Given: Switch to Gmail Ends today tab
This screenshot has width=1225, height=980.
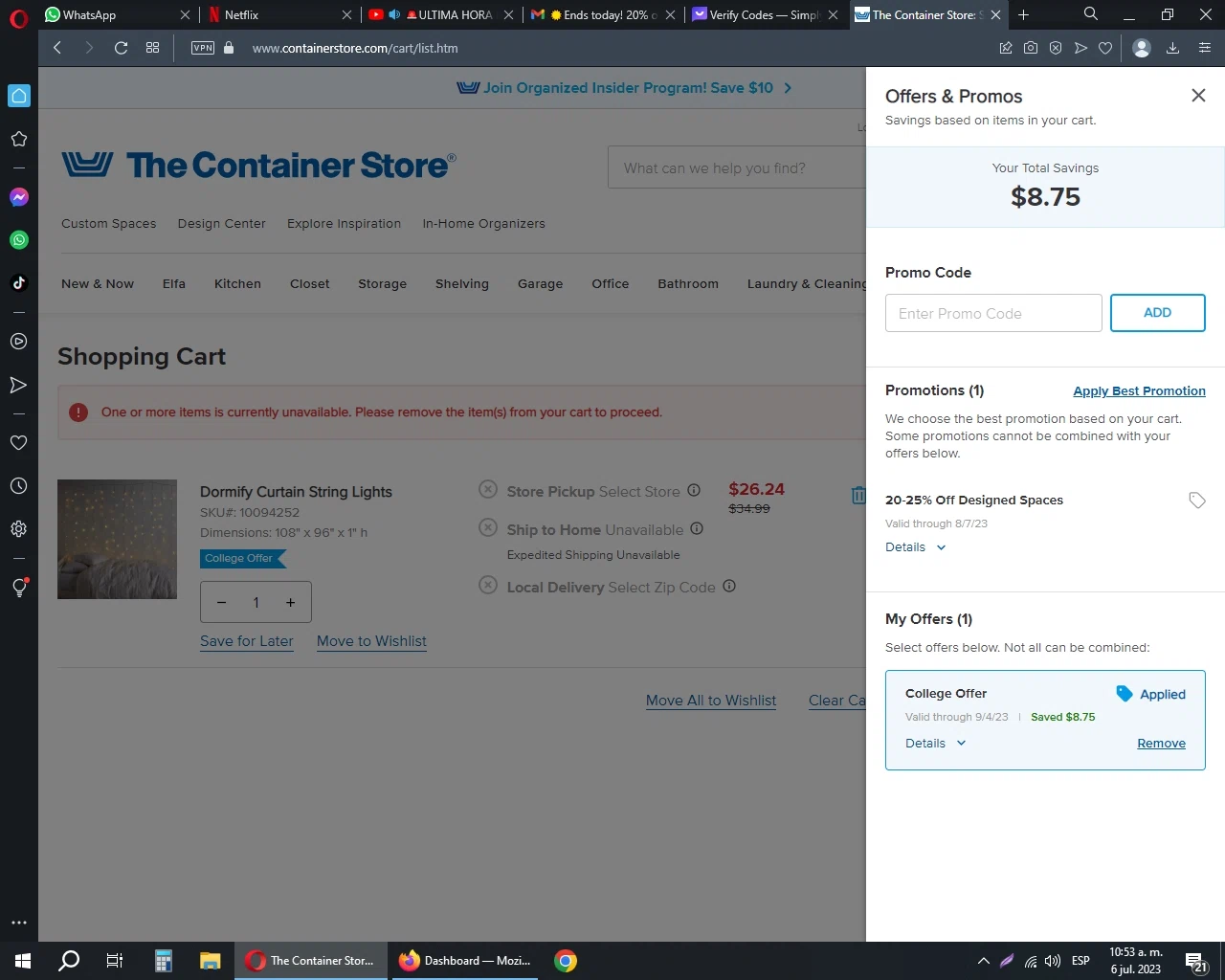Looking at the screenshot, I should pyautogui.click(x=603, y=14).
